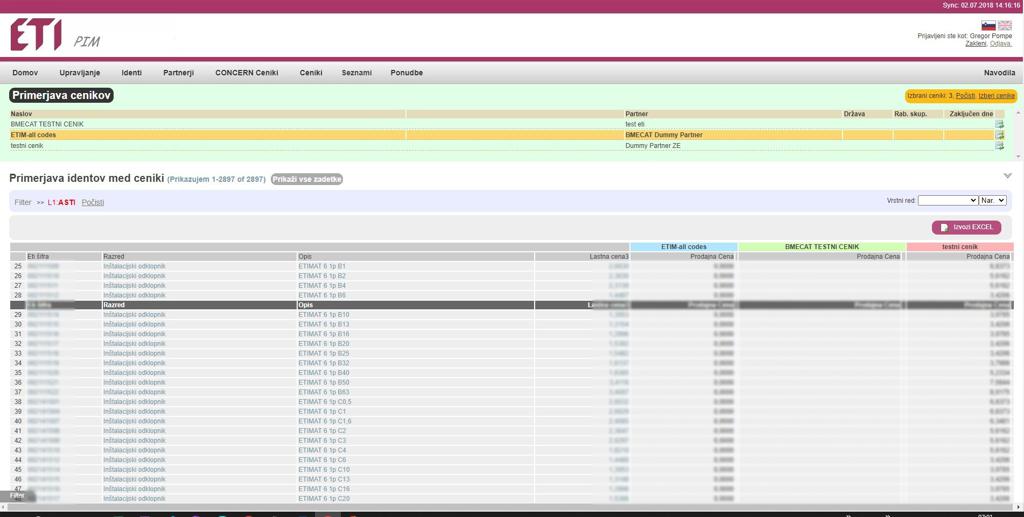1024x517 pixels.
Task: Open the Domov menu
Action: pyautogui.click(x=25, y=73)
